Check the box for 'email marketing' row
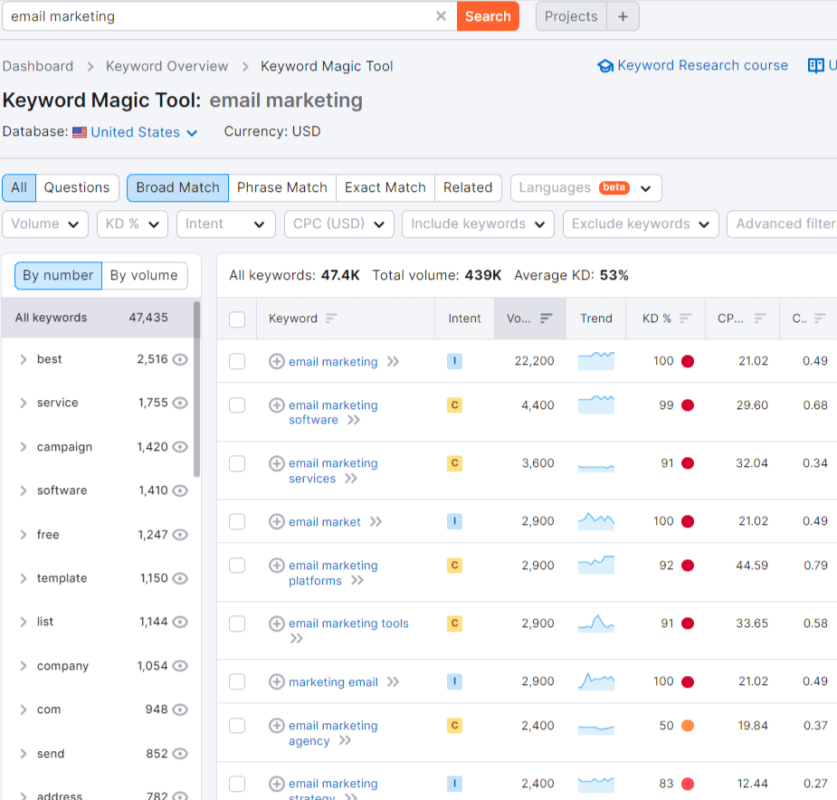This screenshot has width=837, height=800. pyautogui.click(x=237, y=362)
